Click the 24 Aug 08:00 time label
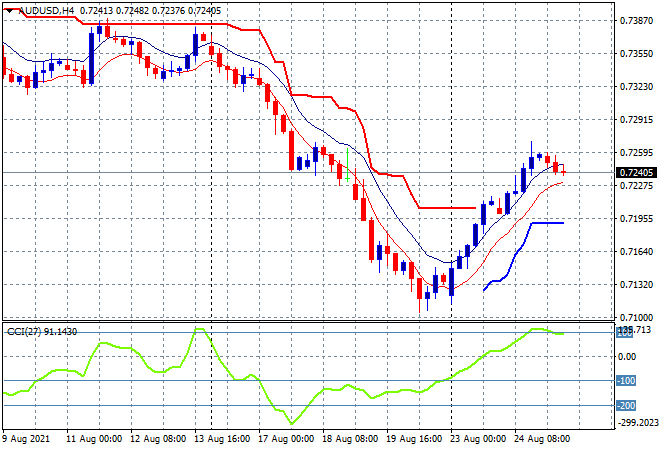 click(x=542, y=439)
